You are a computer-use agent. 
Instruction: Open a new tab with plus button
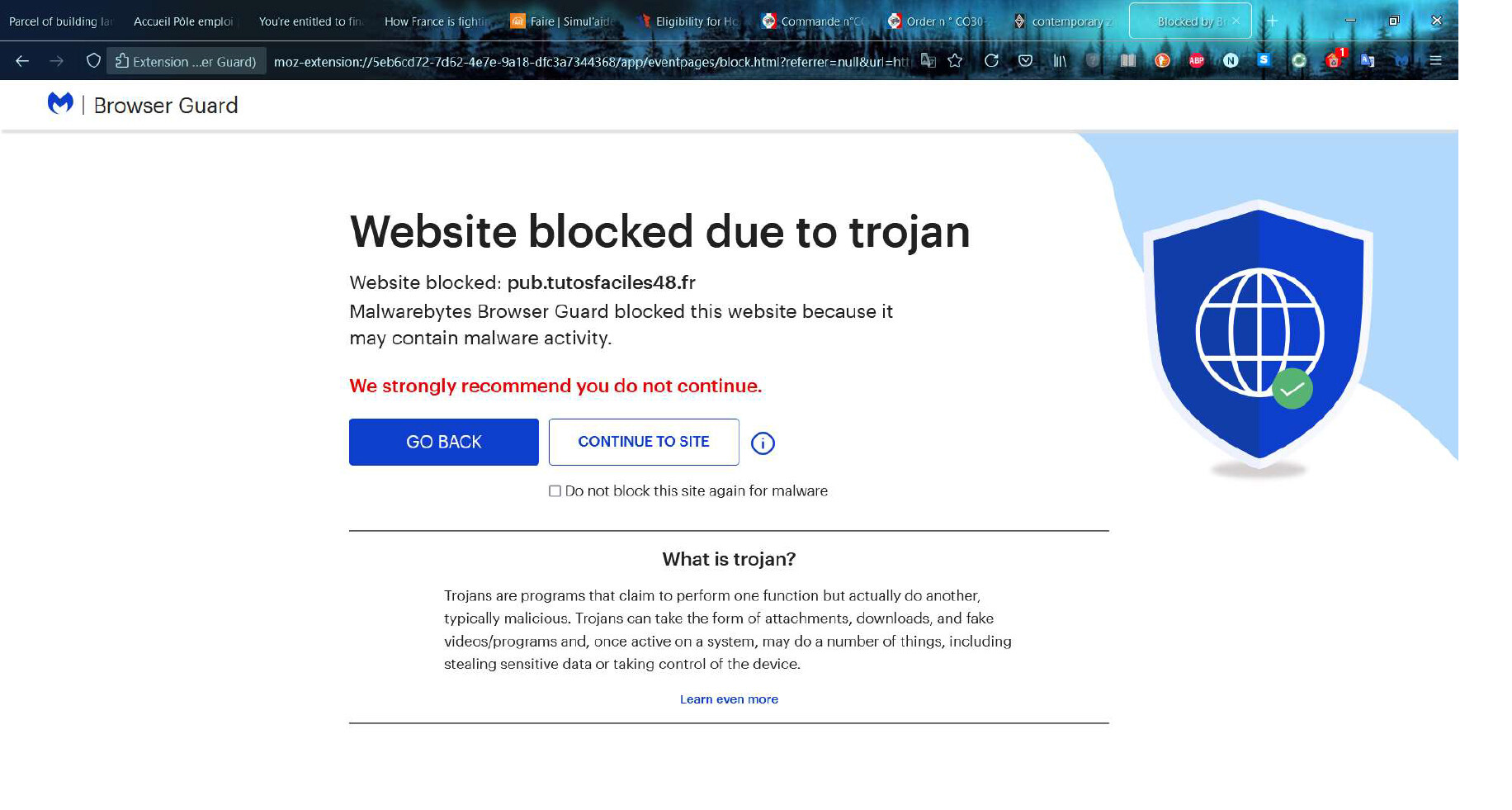(1272, 21)
